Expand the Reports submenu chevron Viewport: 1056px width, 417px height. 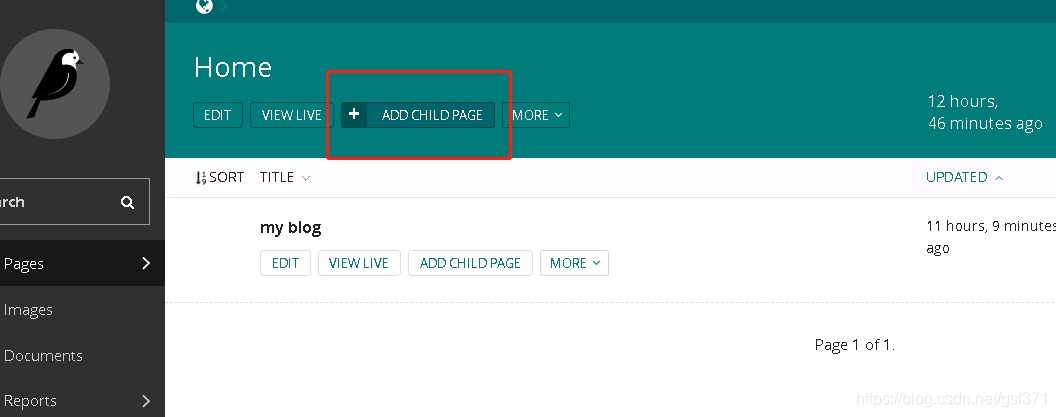(x=146, y=401)
